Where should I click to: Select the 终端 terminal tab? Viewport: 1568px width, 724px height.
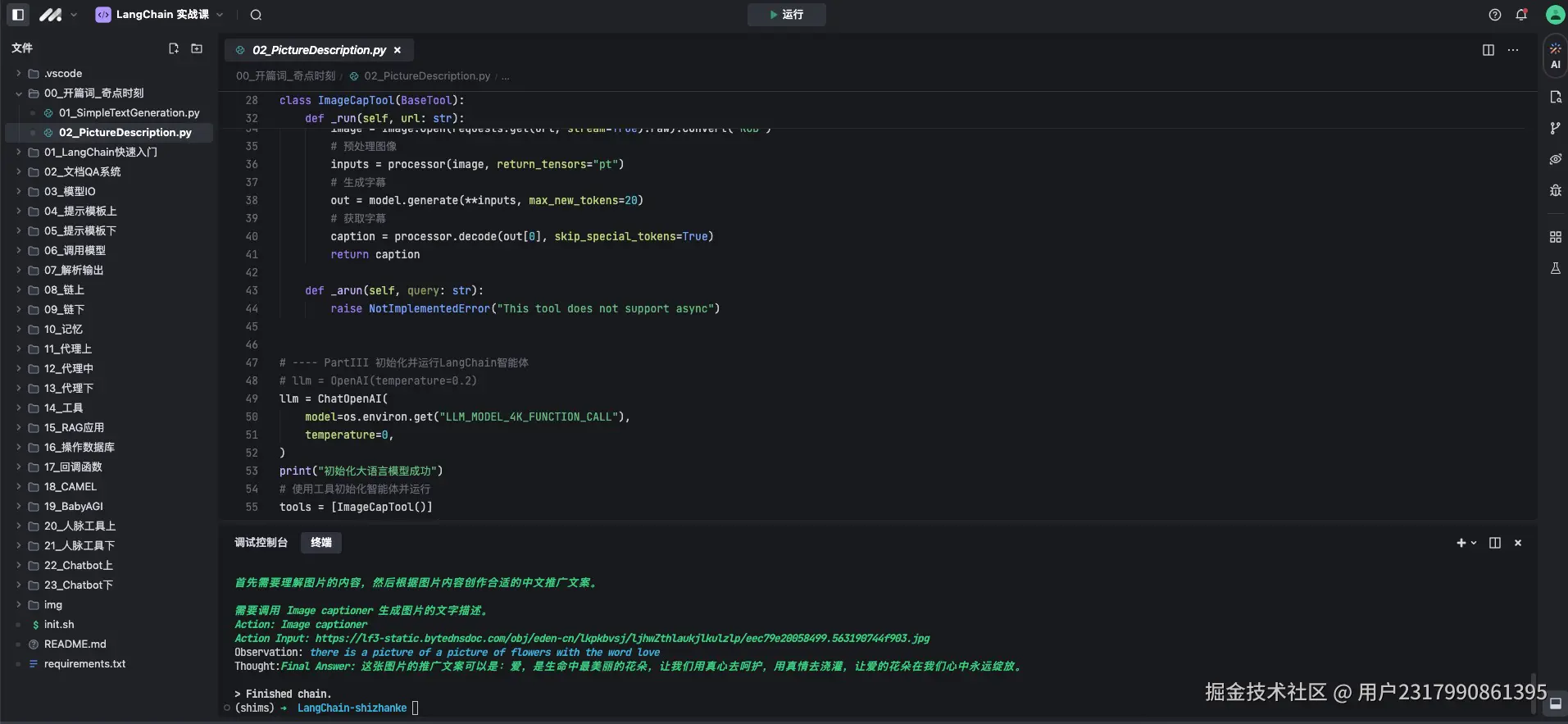(x=321, y=543)
